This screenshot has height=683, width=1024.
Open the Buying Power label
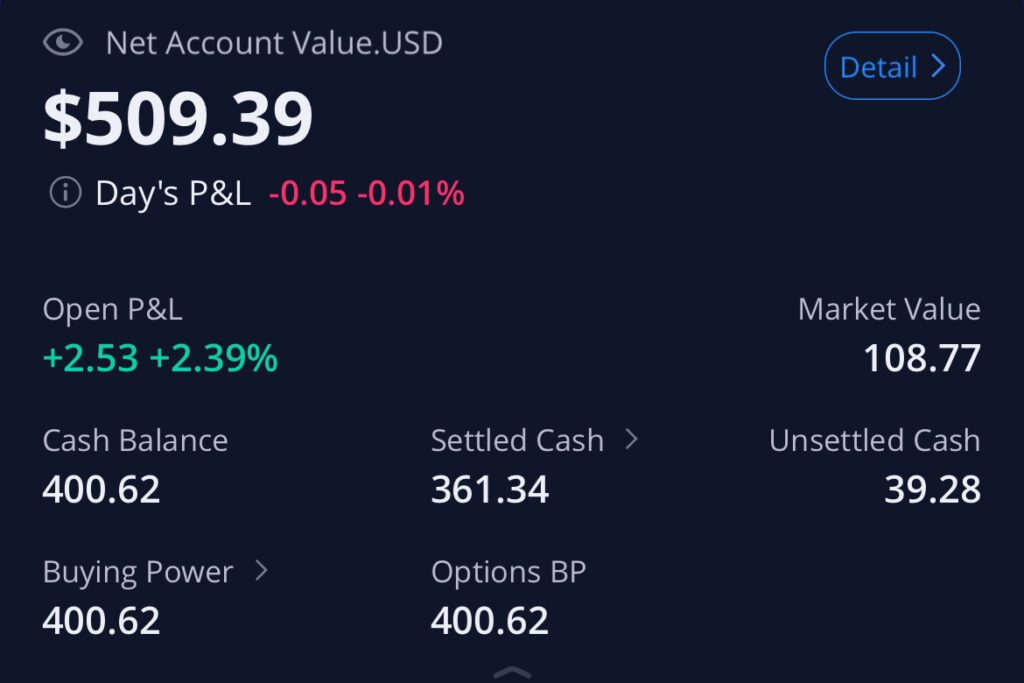137,572
